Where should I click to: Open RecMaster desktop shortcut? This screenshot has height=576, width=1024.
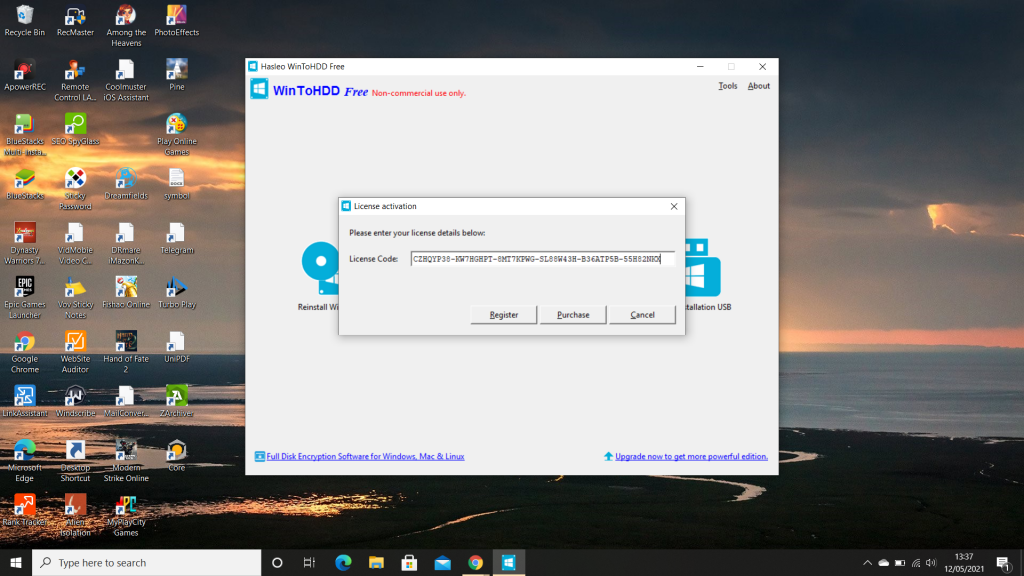click(75, 21)
